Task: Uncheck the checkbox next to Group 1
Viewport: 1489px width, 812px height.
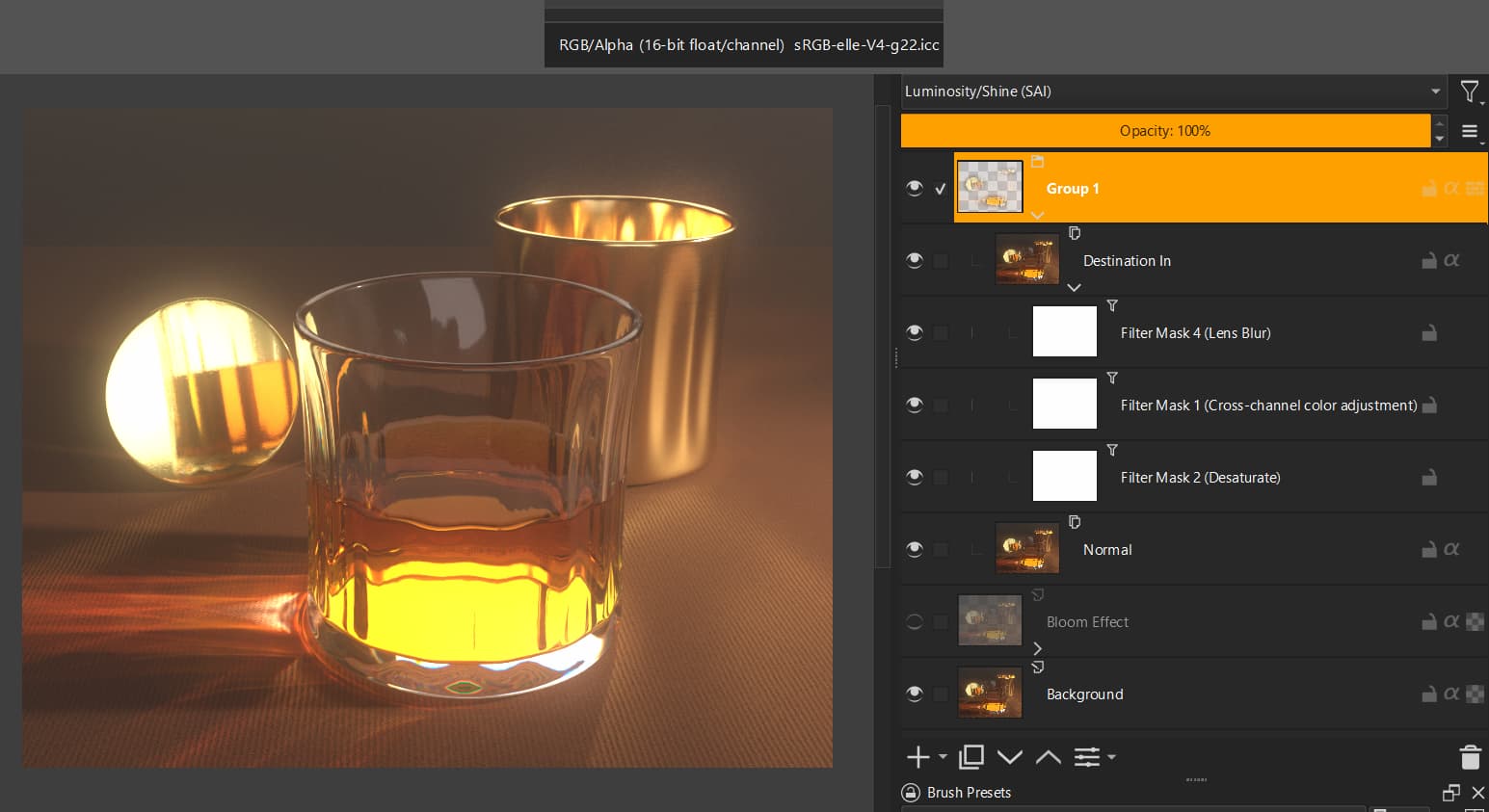Action: coord(940,189)
